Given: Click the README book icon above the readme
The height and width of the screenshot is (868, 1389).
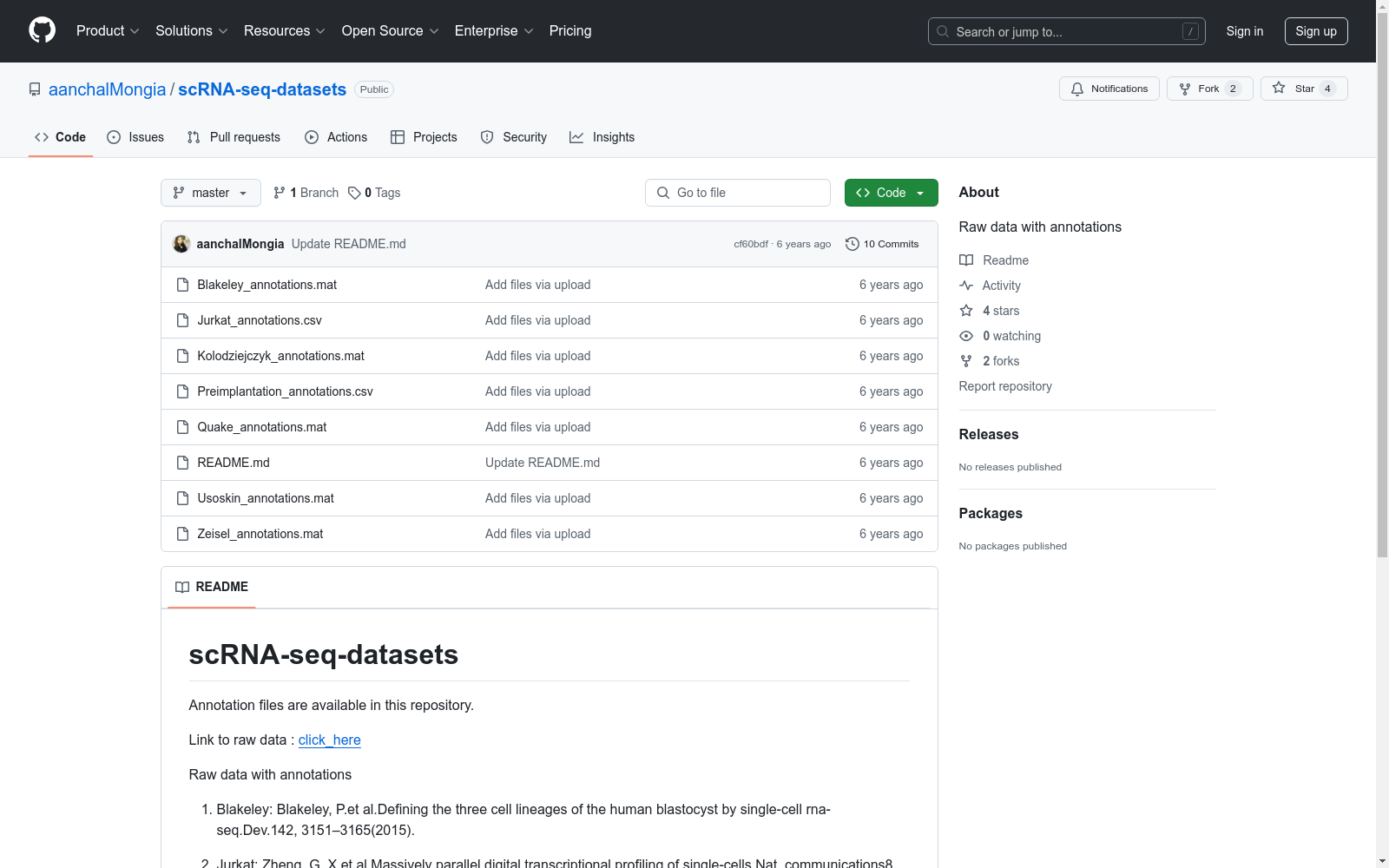Looking at the screenshot, I should coord(182,587).
